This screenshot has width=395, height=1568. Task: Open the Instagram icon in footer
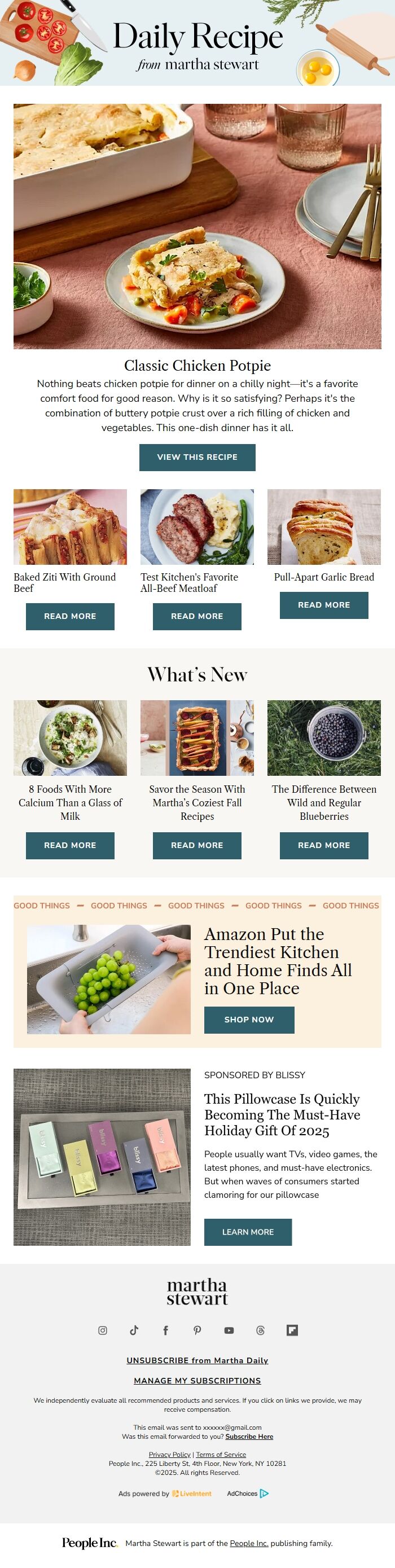coord(103,1330)
